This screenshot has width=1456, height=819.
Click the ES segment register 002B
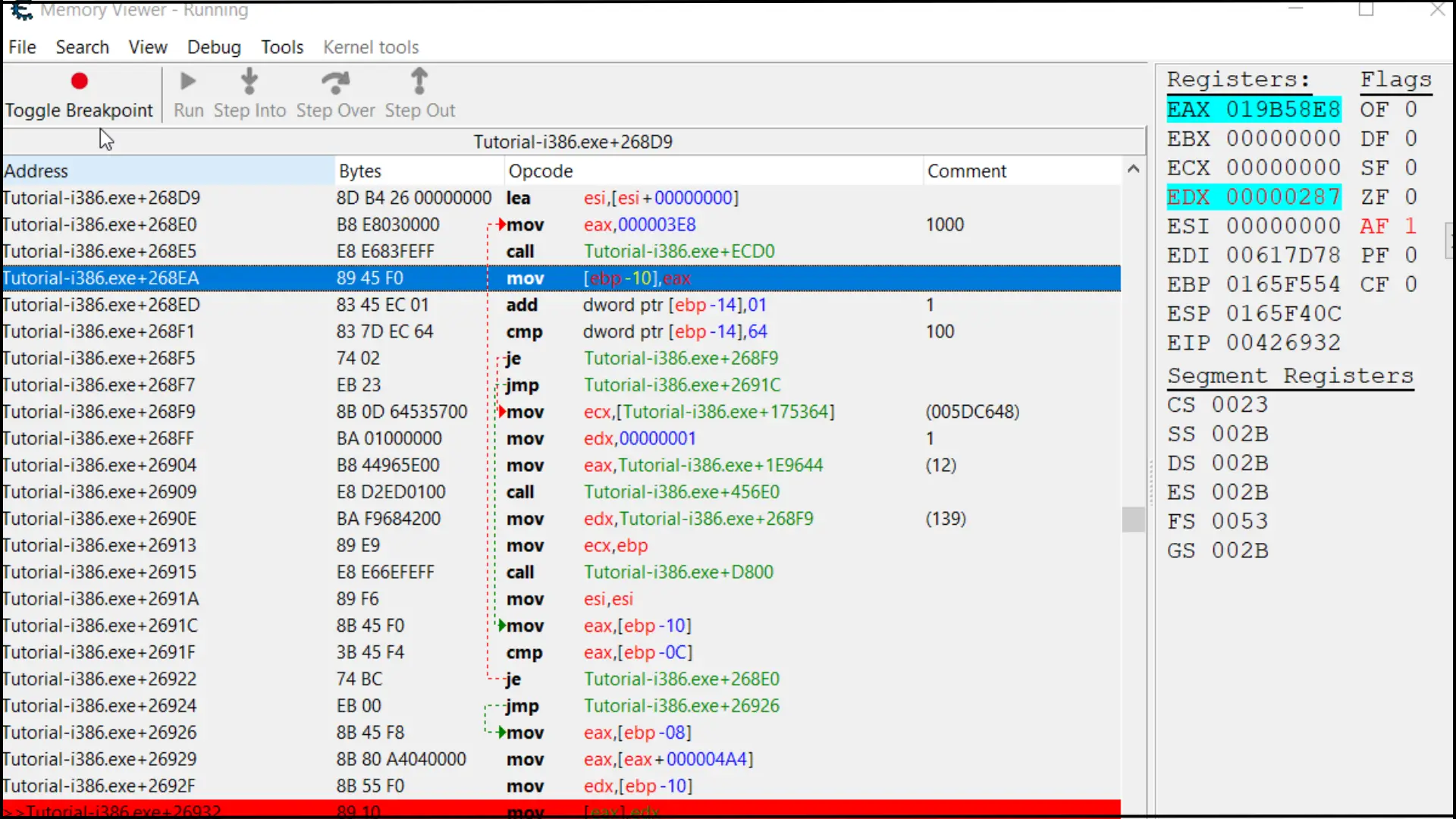(x=1218, y=492)
